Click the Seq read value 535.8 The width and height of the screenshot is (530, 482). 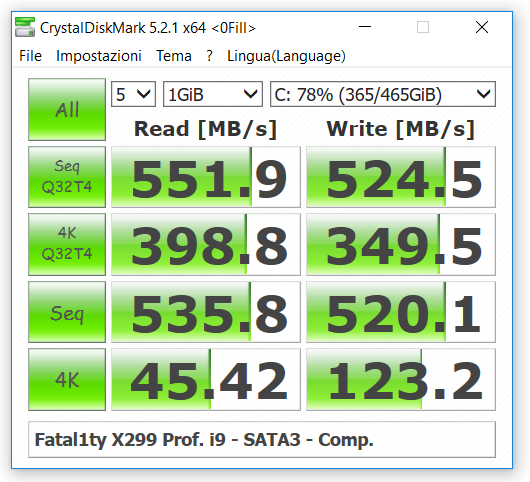pos(206,312)
